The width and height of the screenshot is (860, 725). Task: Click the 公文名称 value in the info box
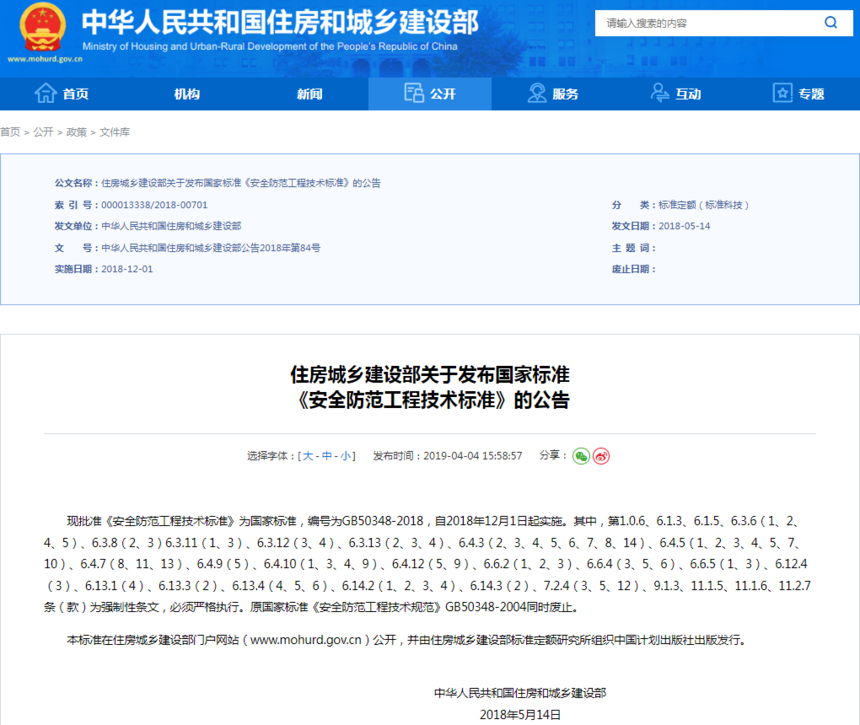tap(241, 183)
